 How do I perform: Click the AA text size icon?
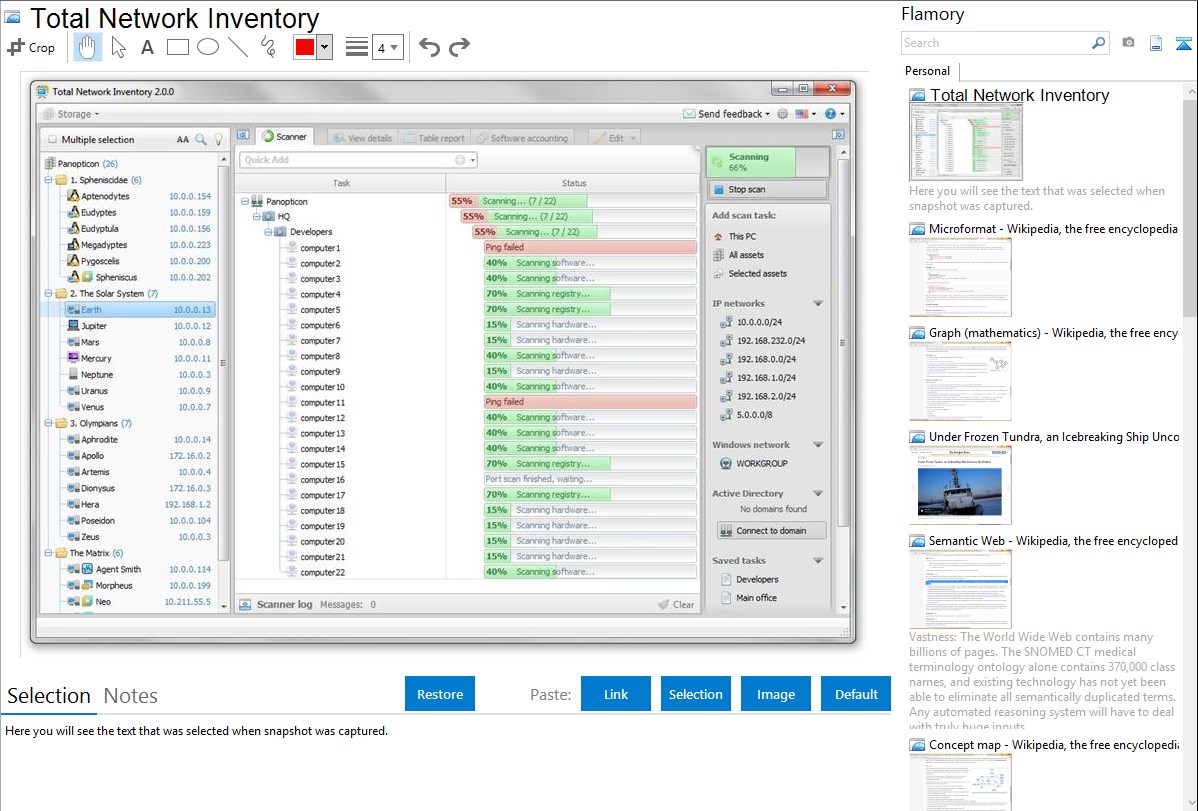point(183,140)
